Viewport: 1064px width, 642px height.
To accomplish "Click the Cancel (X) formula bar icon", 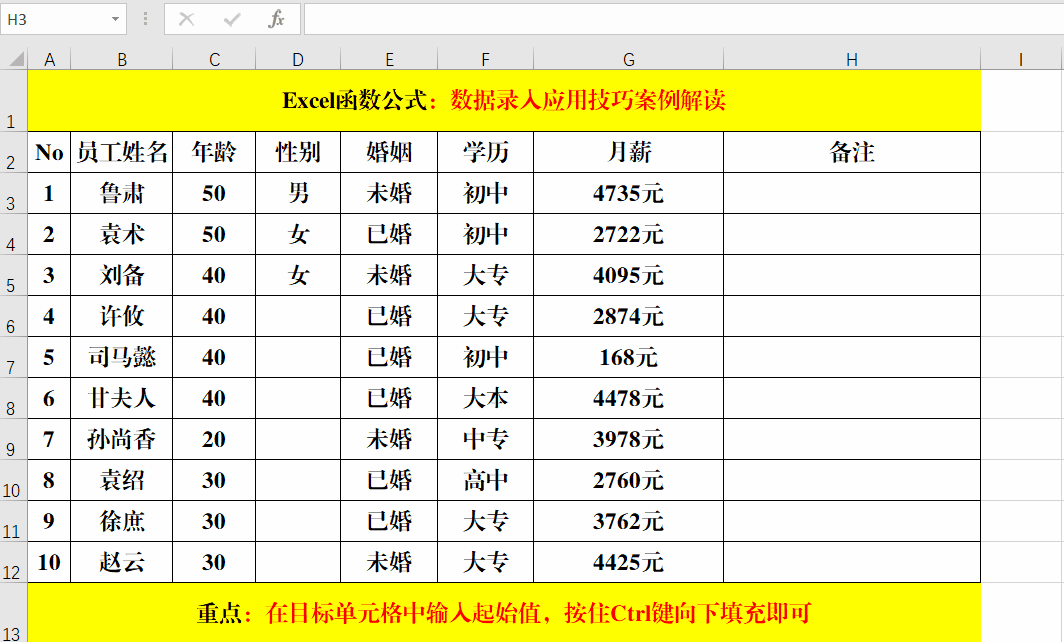I will click(187, 20).
